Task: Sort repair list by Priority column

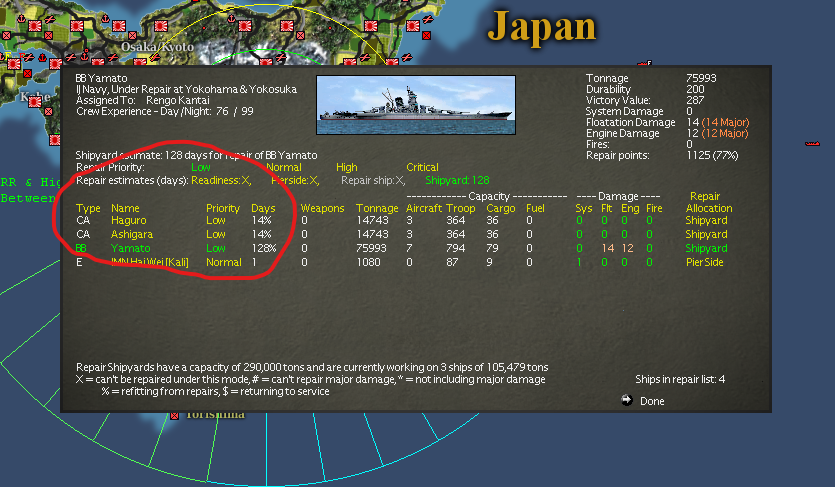Action: pyautogui.click(x=223, y=209)
